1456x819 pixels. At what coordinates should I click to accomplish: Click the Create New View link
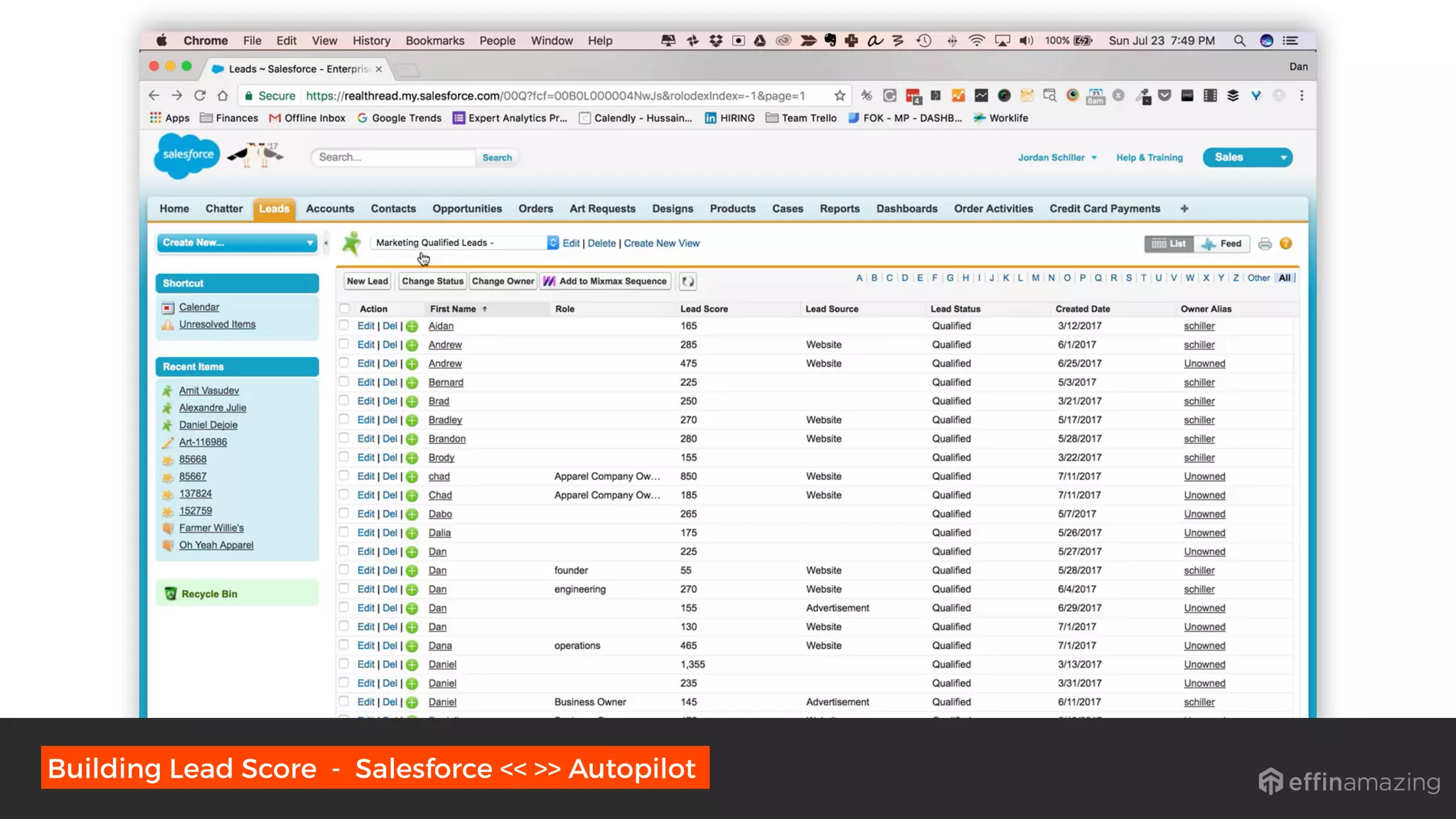coord(661,243)
